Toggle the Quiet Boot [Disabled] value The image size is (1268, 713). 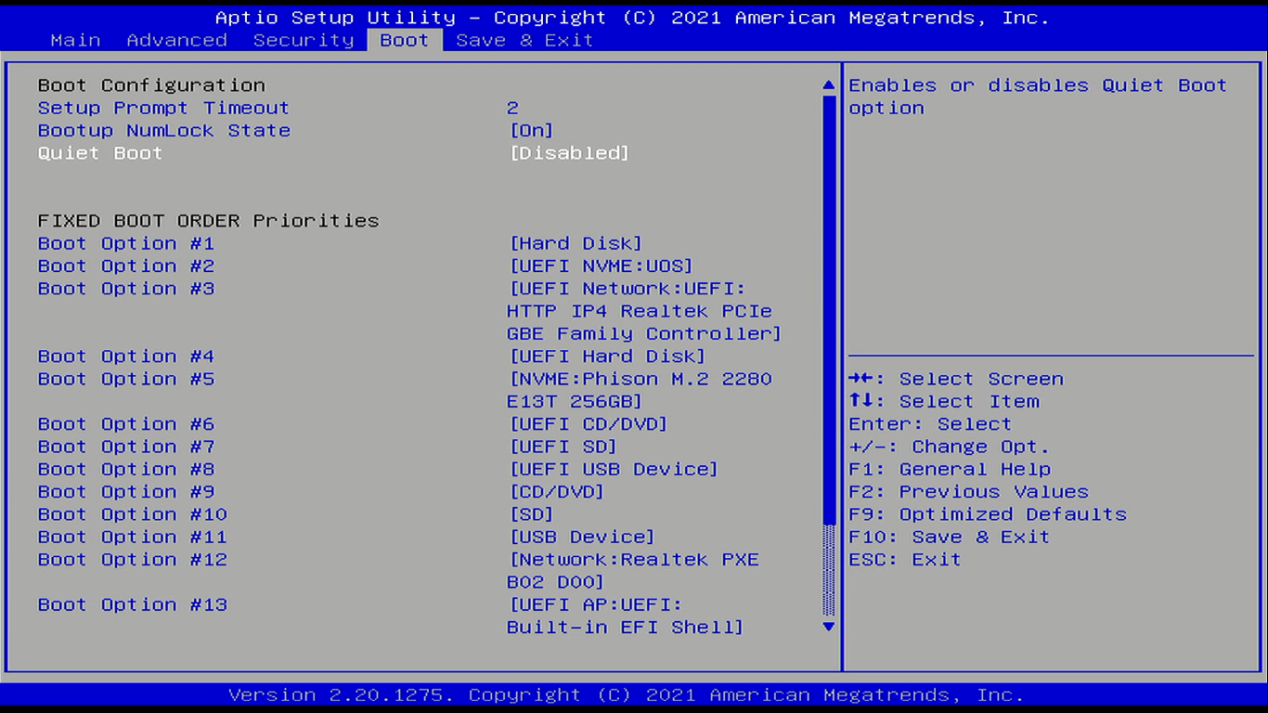(x=569, y=153)
